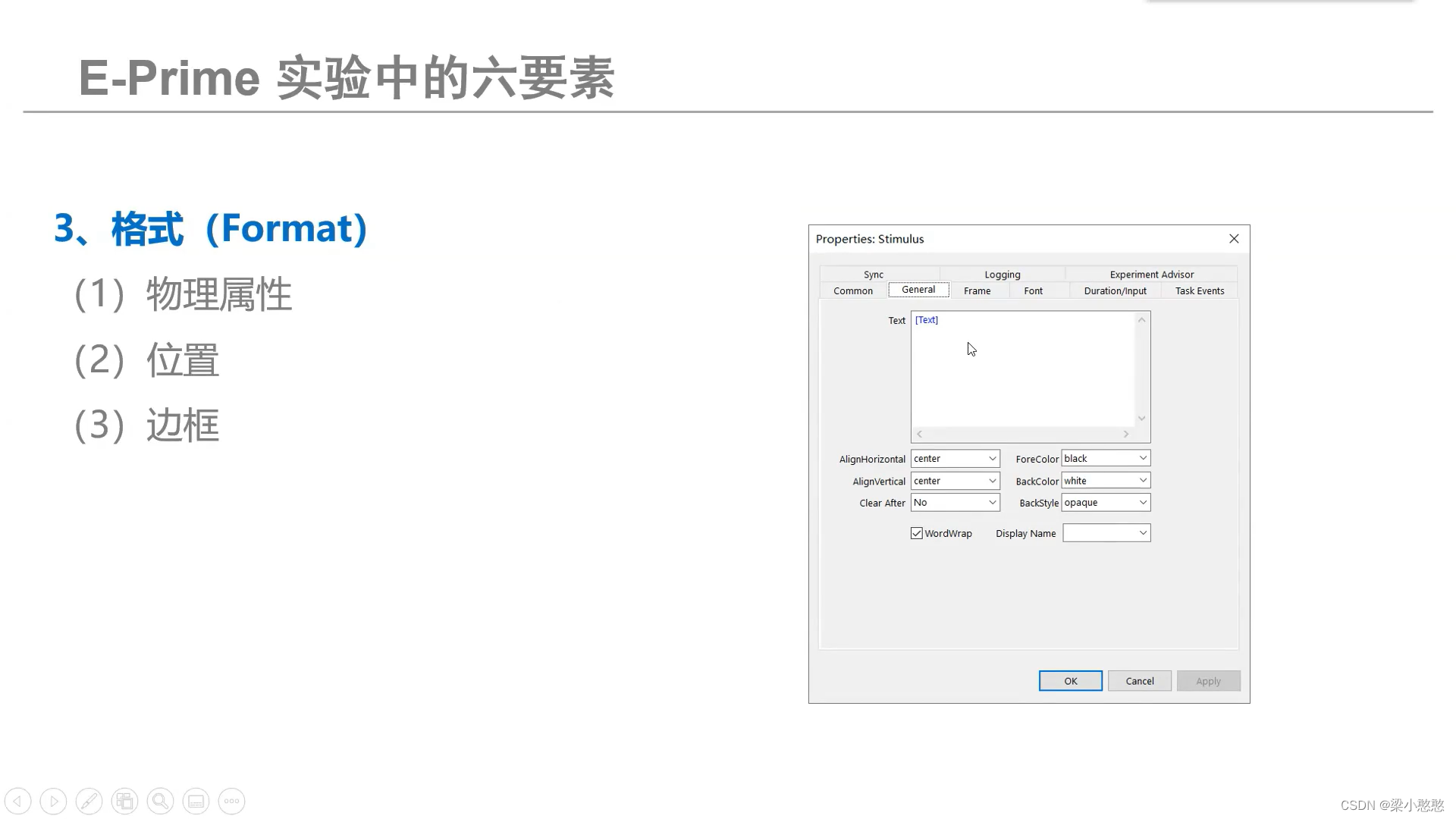Viewport: 1456px width, 819px height.
Task: Click inside the [Text] editing area
Action: 1024,372
